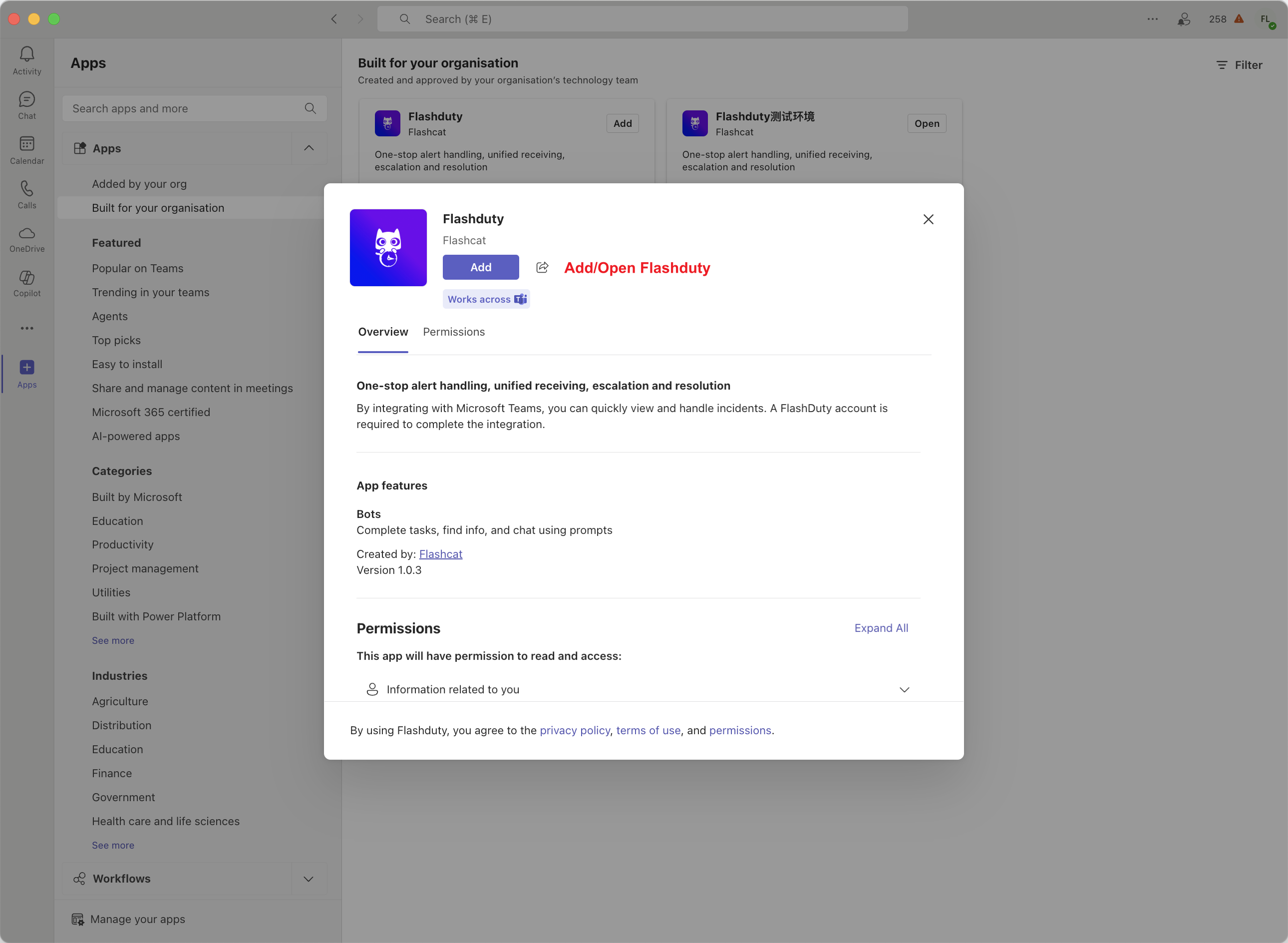This screenshot has height=943, width=1288.
Task: Open Trending in your teams
Action: 151,292
